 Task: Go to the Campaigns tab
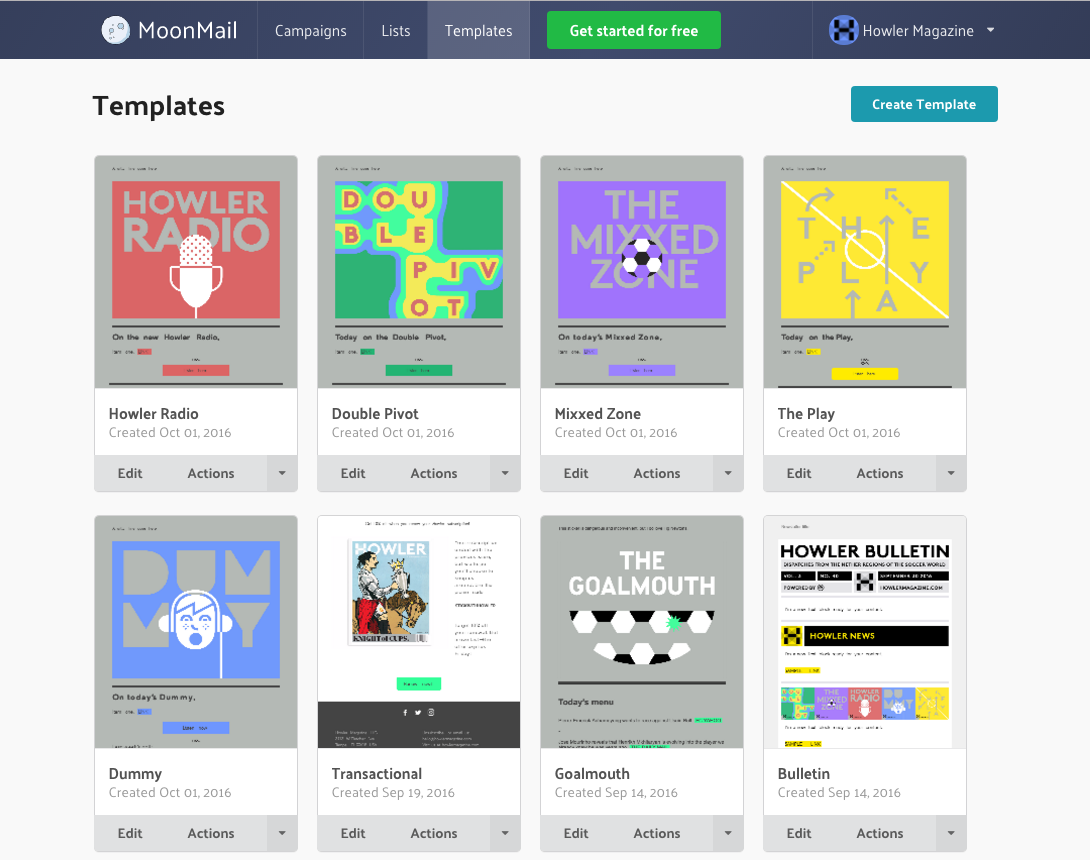click(310, 31)
